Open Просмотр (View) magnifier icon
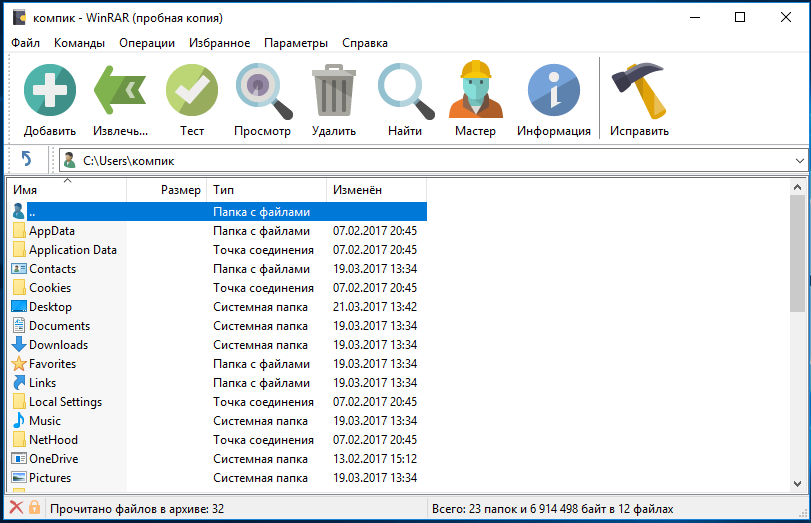This screenshot has height=523, width=811. click(x=263, y=91)
